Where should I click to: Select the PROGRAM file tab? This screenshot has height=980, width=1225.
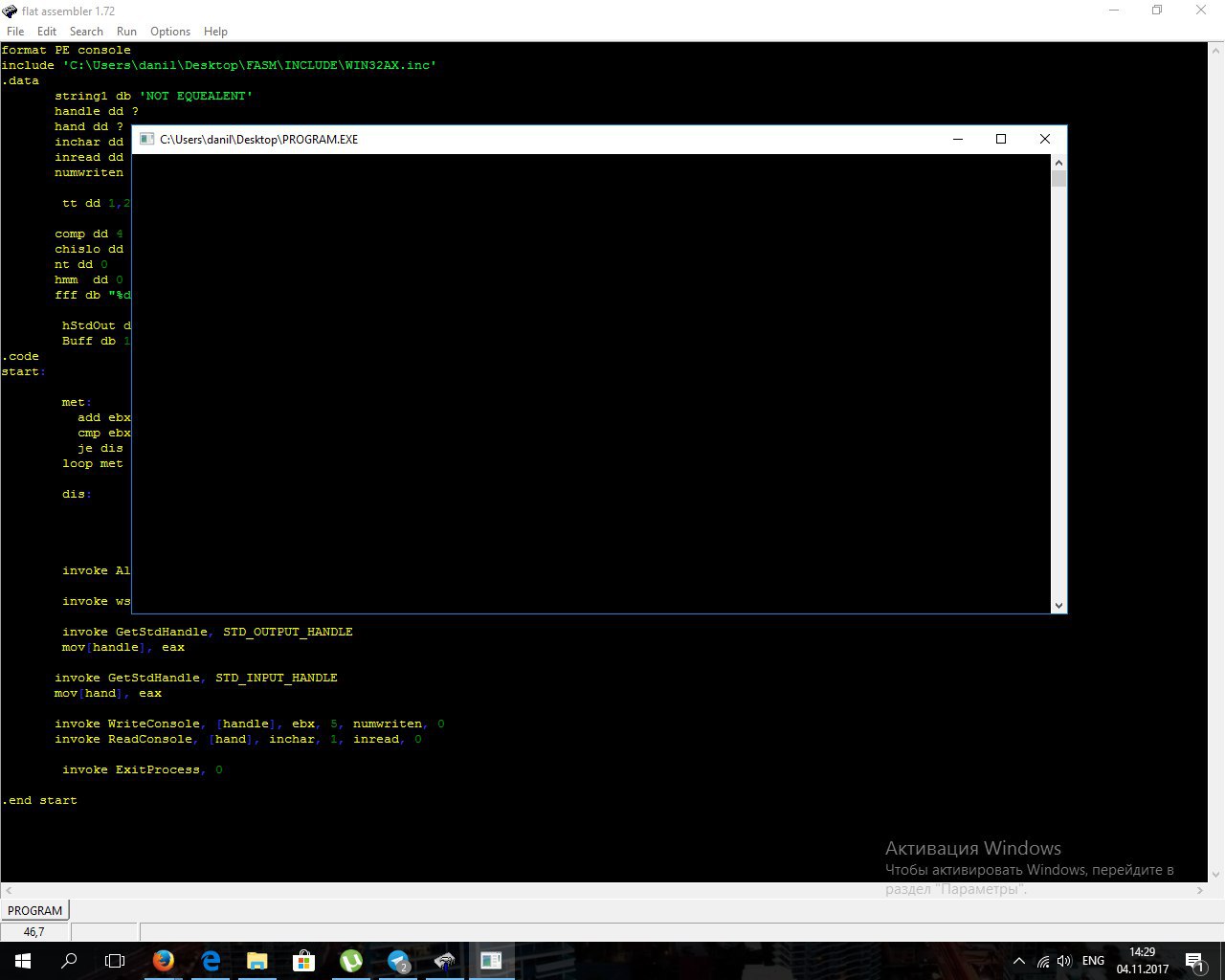pos(35,910)
